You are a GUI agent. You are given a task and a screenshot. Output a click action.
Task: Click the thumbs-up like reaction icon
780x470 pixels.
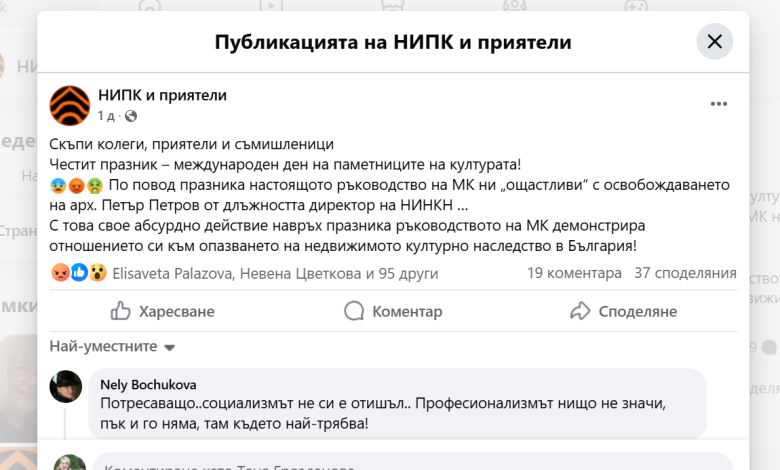pyautogui.click(x=78, y=273)
